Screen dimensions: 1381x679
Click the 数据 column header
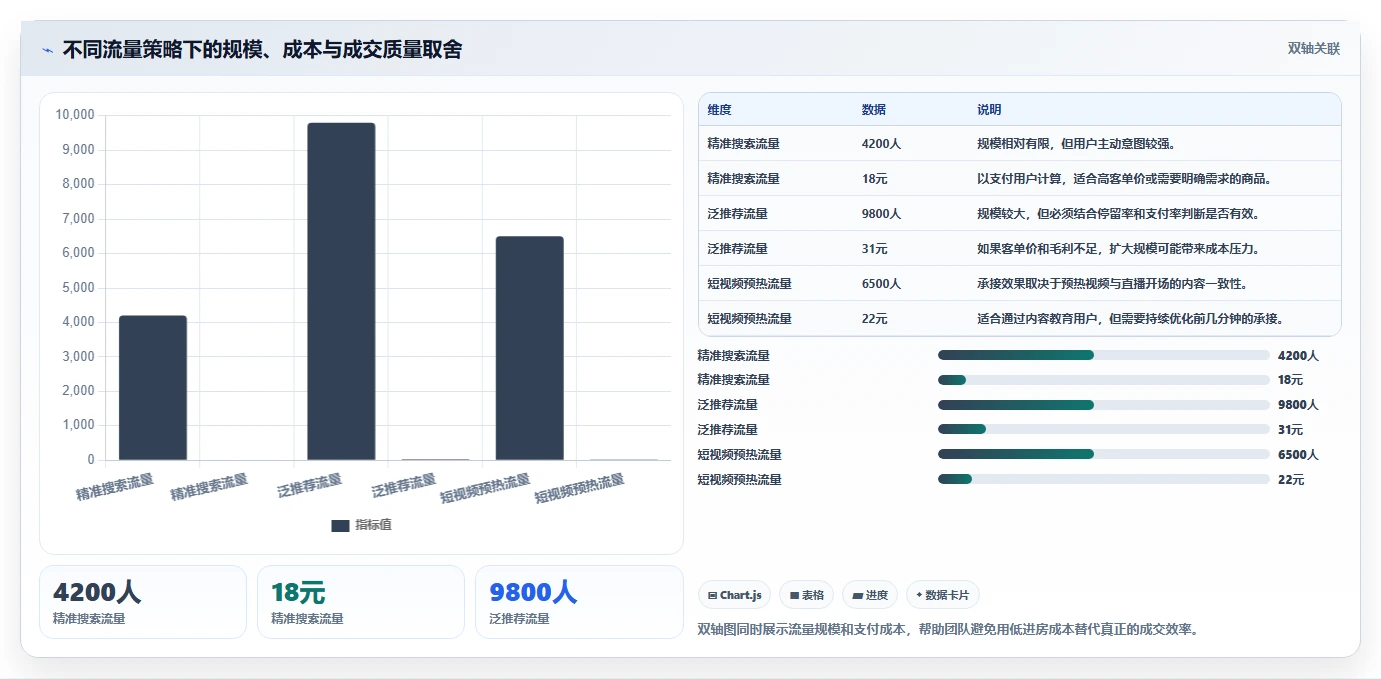[x=873, y=110]
